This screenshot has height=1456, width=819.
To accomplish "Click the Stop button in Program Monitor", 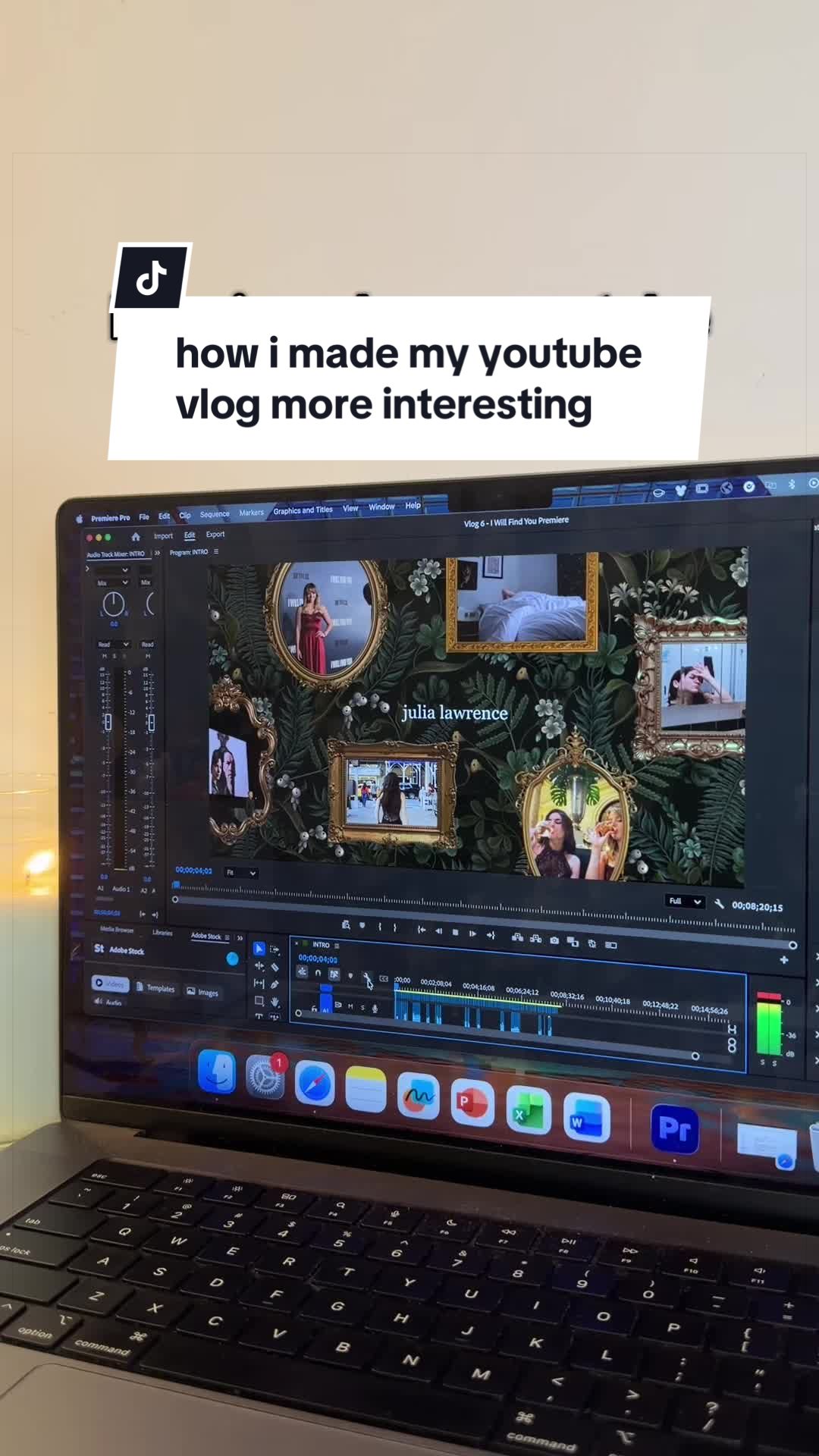I will (455, 932).
